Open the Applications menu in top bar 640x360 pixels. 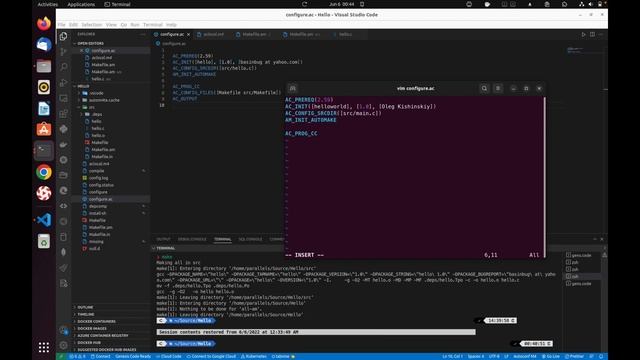coord(81,4)
